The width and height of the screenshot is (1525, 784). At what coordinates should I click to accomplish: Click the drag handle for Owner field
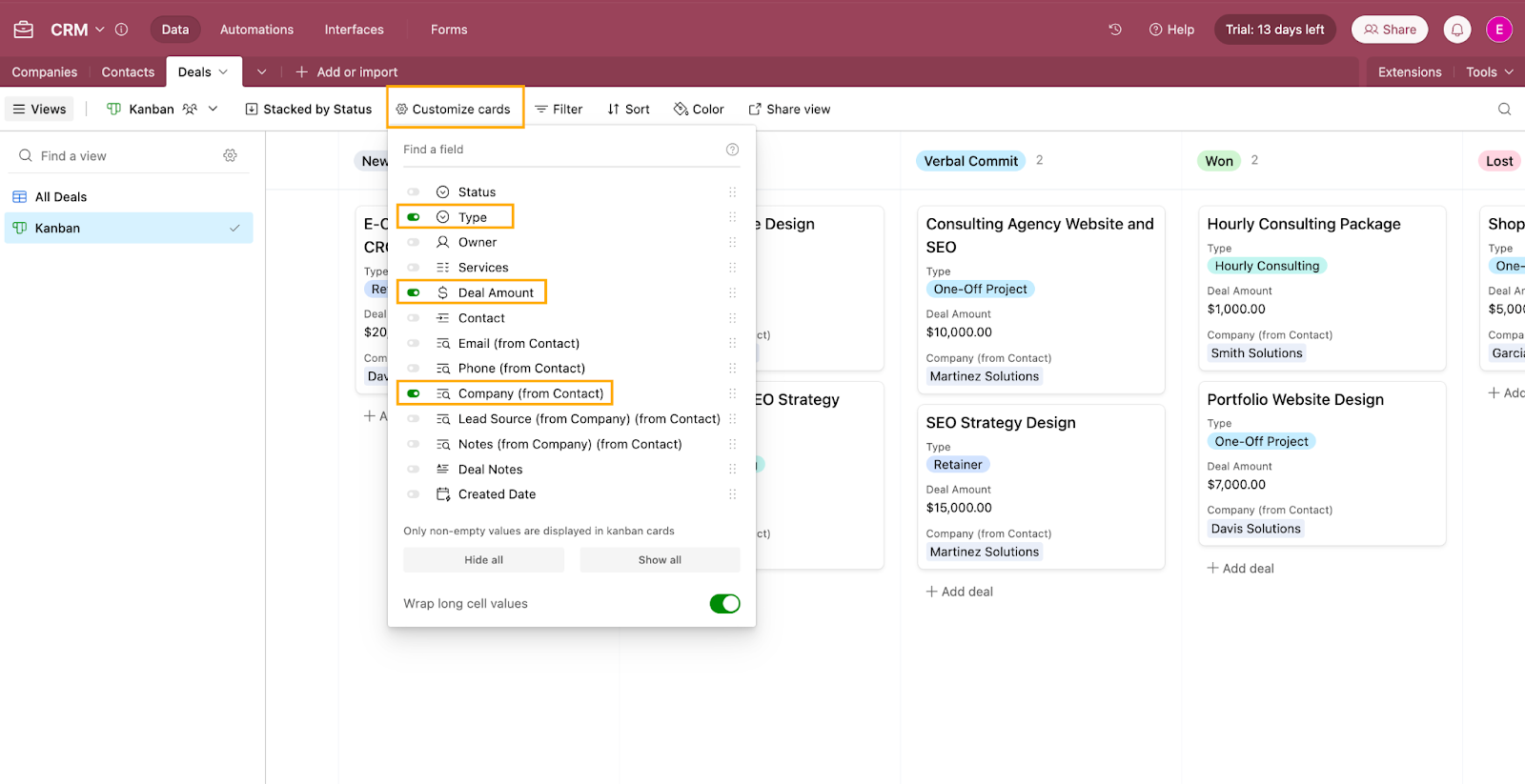click(732, 243)
